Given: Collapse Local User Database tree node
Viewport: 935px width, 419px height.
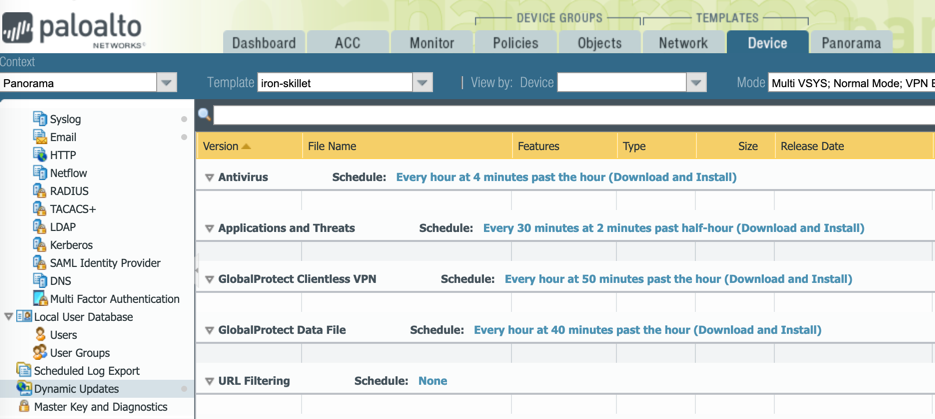Looking at the screenshot, I should [x=9, y=317].
